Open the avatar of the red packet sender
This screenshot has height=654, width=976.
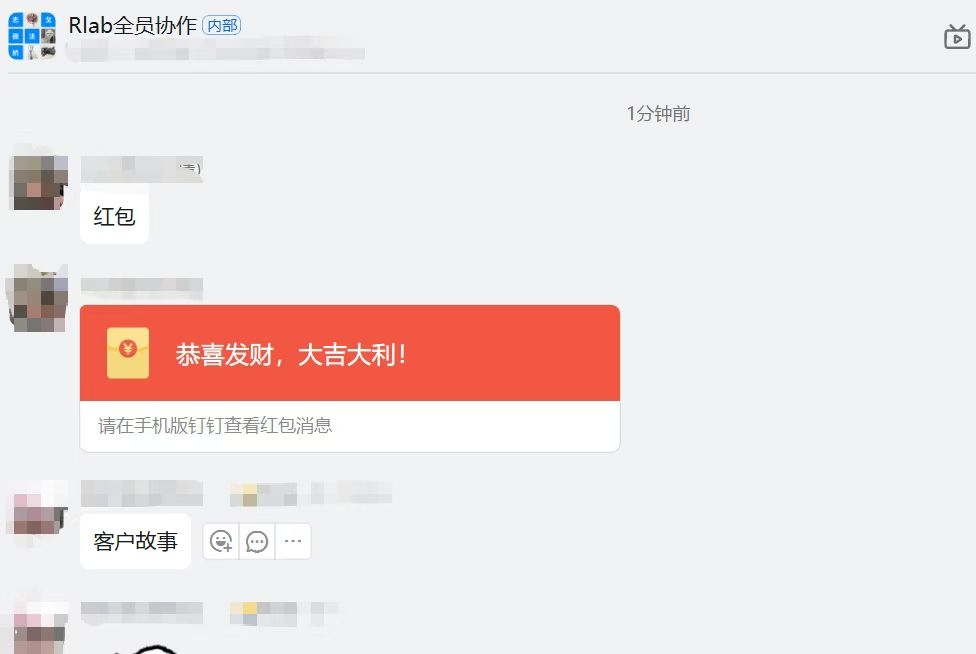[39, 299]
